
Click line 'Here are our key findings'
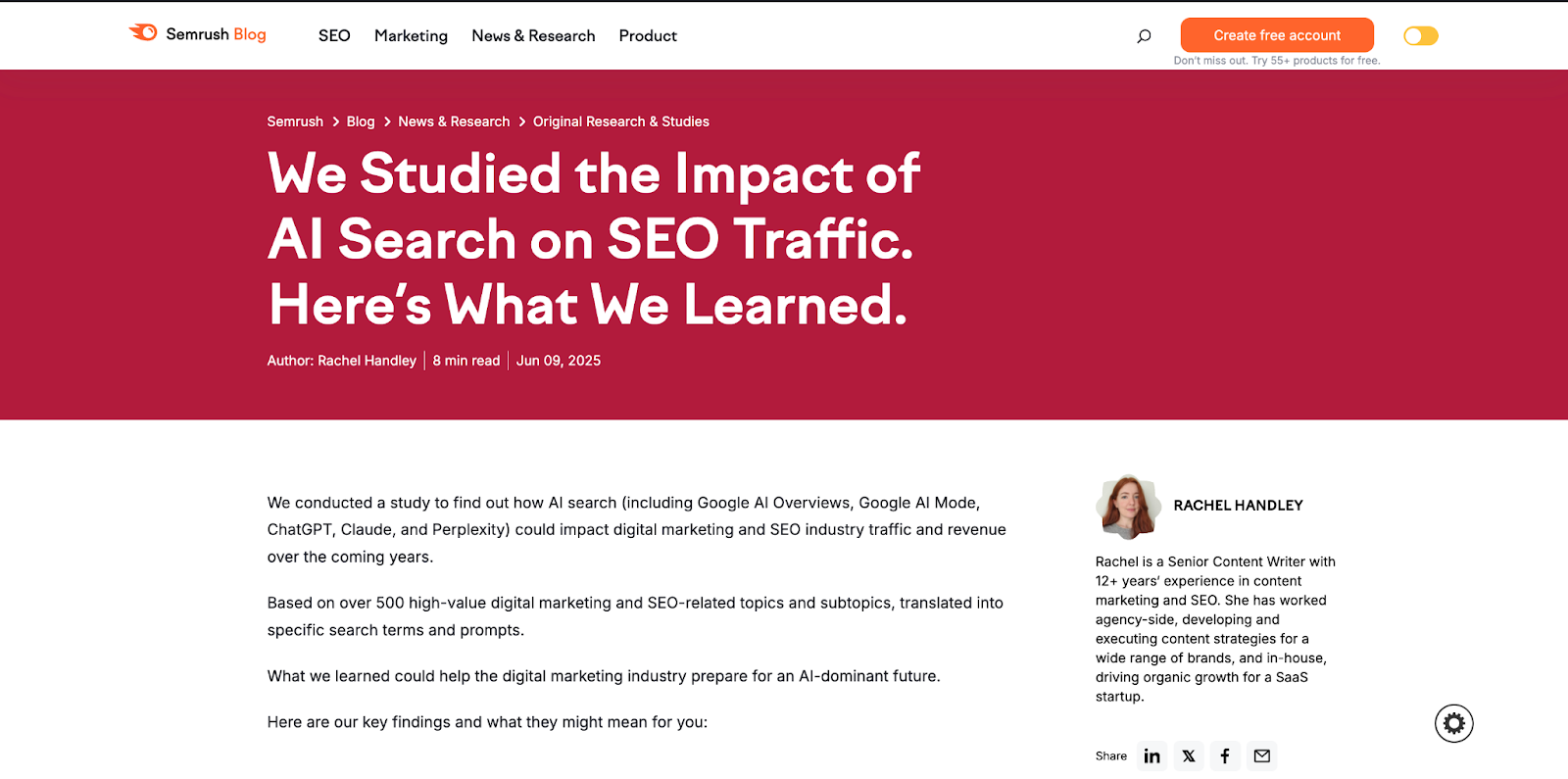(487, 722)
